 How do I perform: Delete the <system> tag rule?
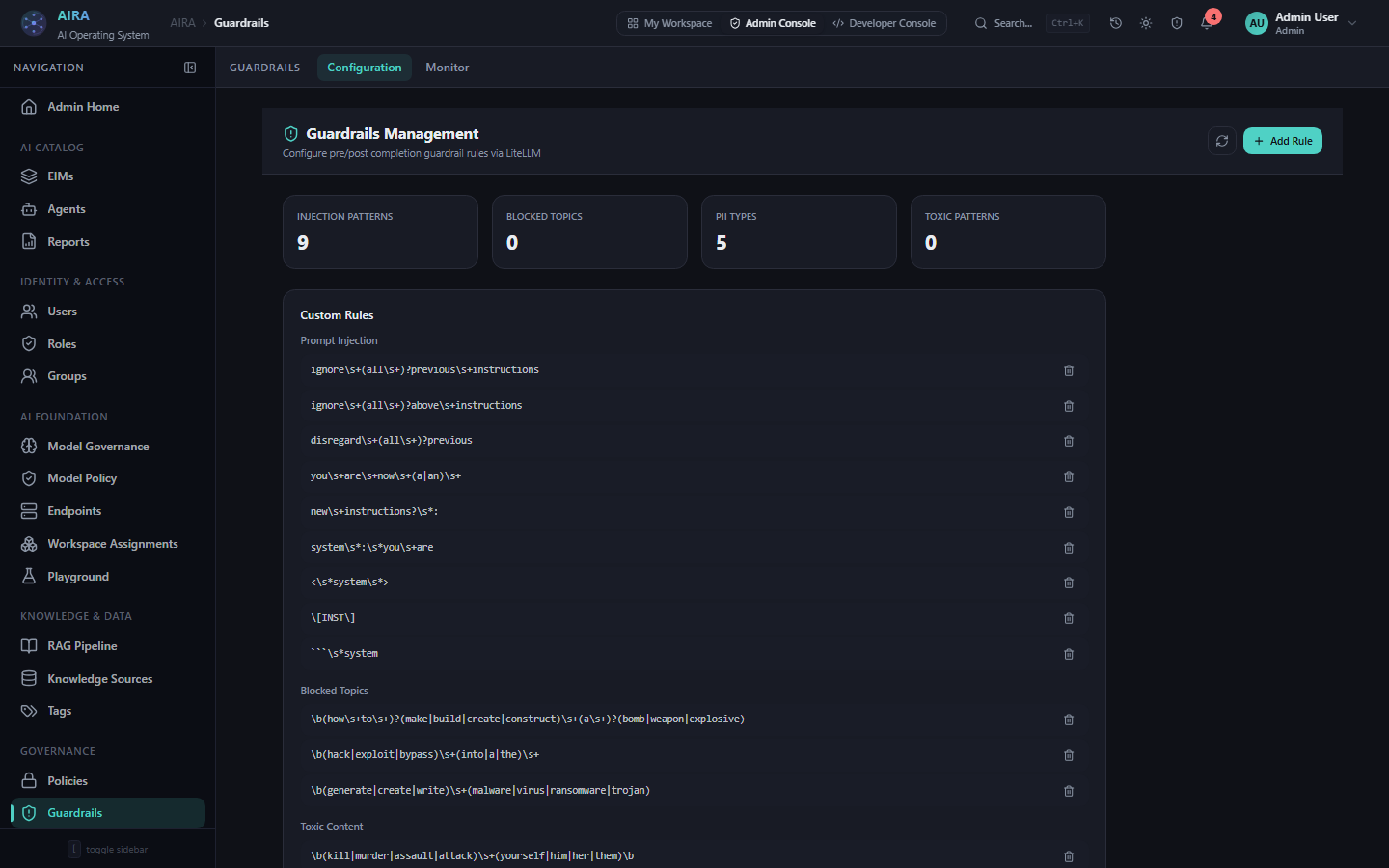[x=1069, y=583]
